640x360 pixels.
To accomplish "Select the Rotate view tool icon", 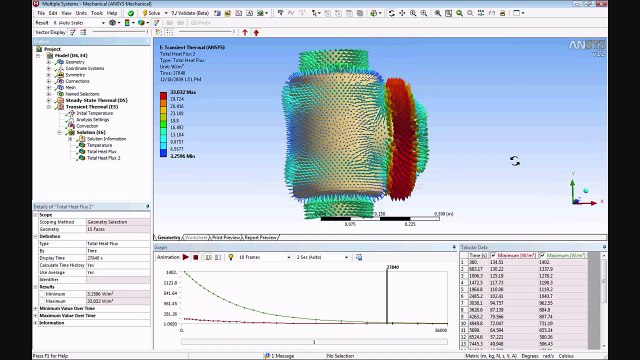I will (391, 13).
